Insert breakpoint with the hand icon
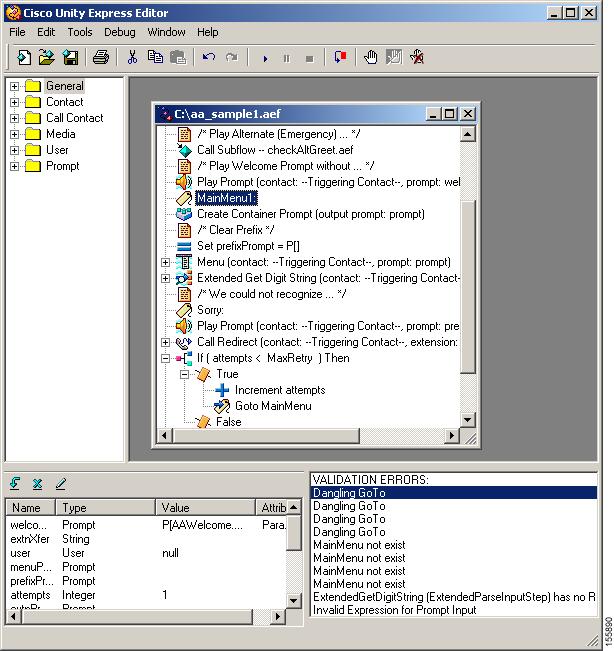Viewport: 614px width, 651px height. pyautogui.click(x=371, y=57)
